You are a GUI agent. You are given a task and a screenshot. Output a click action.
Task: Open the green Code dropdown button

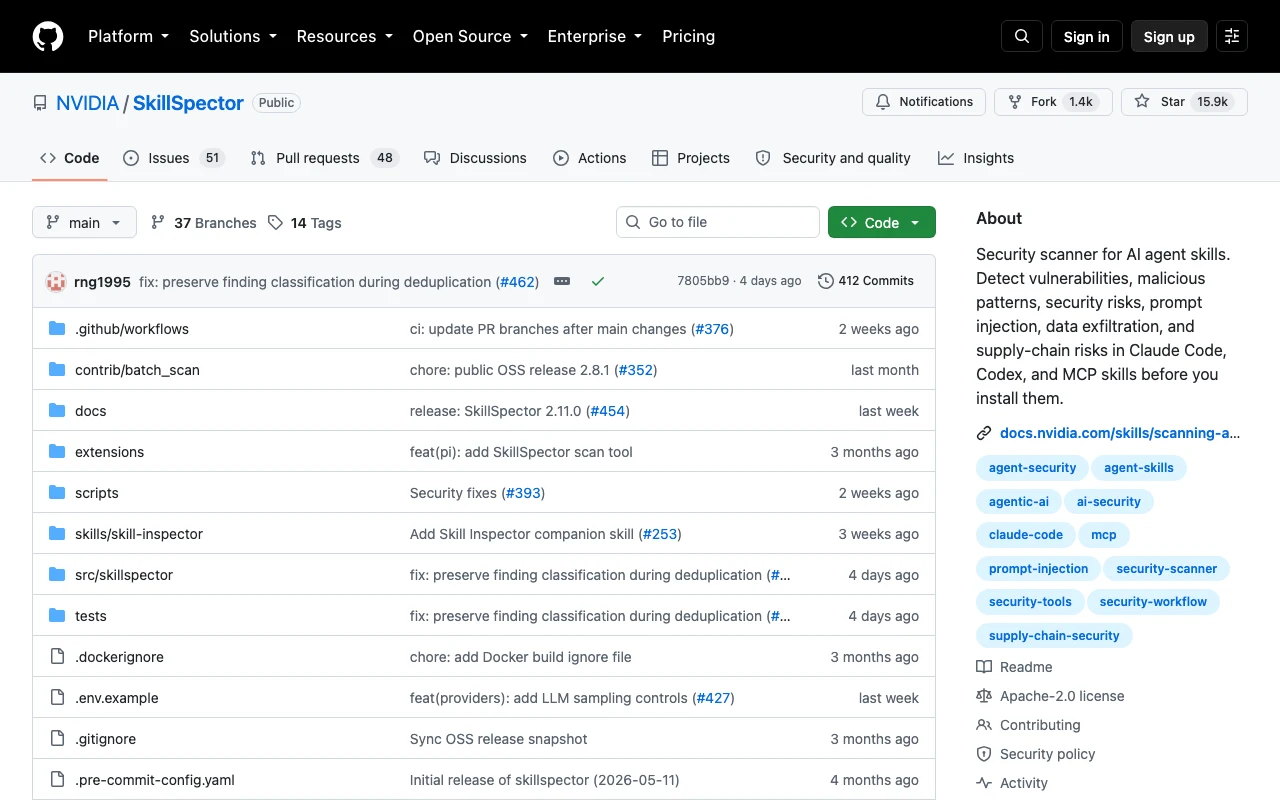882,222
